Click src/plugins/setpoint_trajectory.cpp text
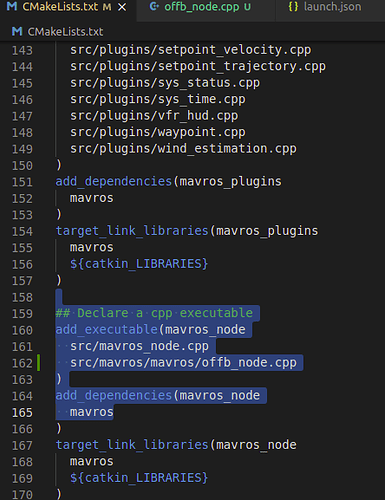385x500 pixels. (x=198, y=66)
